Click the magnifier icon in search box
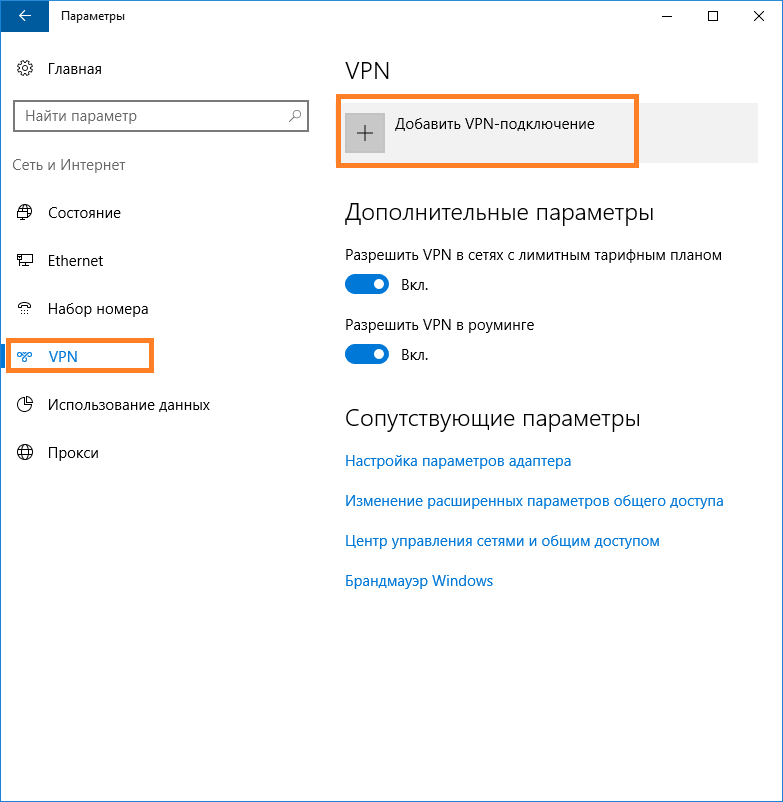The width and height of the screenshot is (783, 802). (295, 116)
